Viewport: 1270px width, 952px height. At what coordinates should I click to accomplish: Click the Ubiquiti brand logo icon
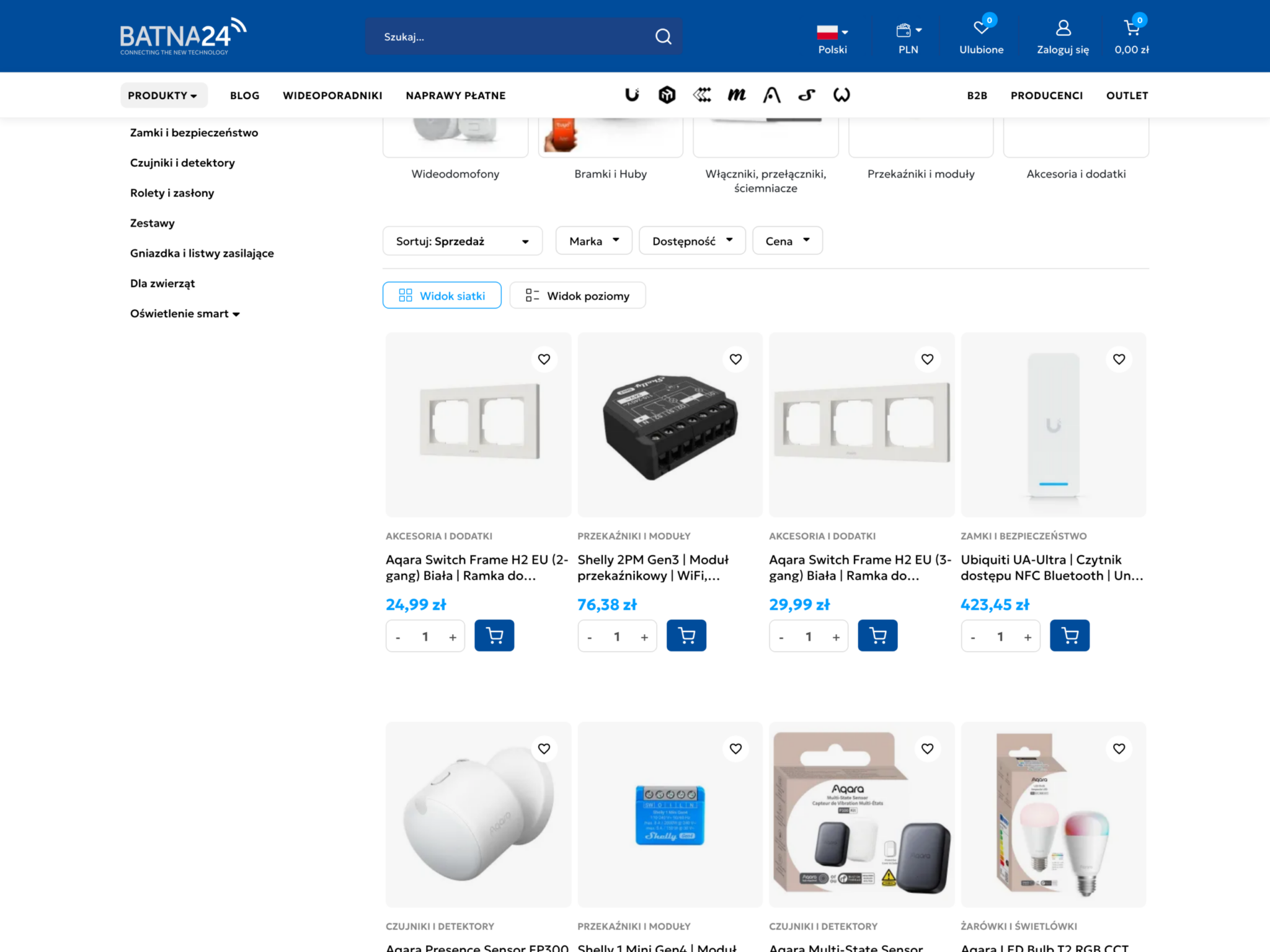[x=632, y=95]
